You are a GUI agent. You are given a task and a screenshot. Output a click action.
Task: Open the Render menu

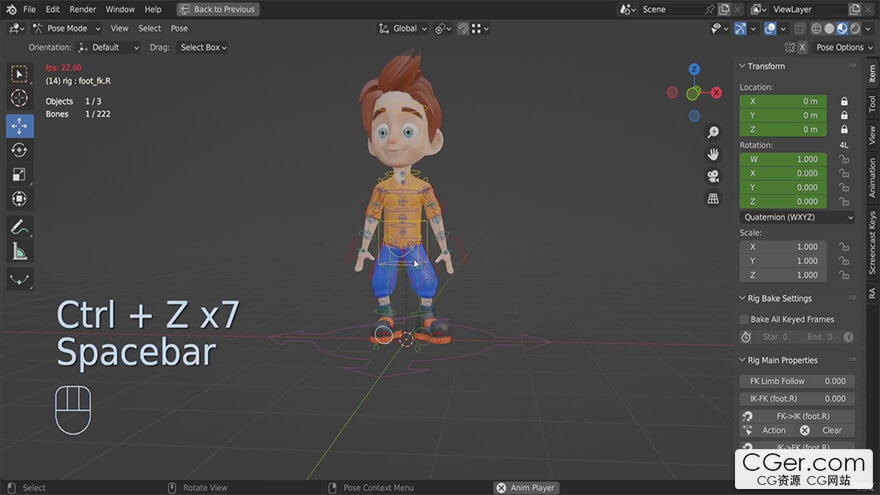pyautogui.click(x=83, y=9)
